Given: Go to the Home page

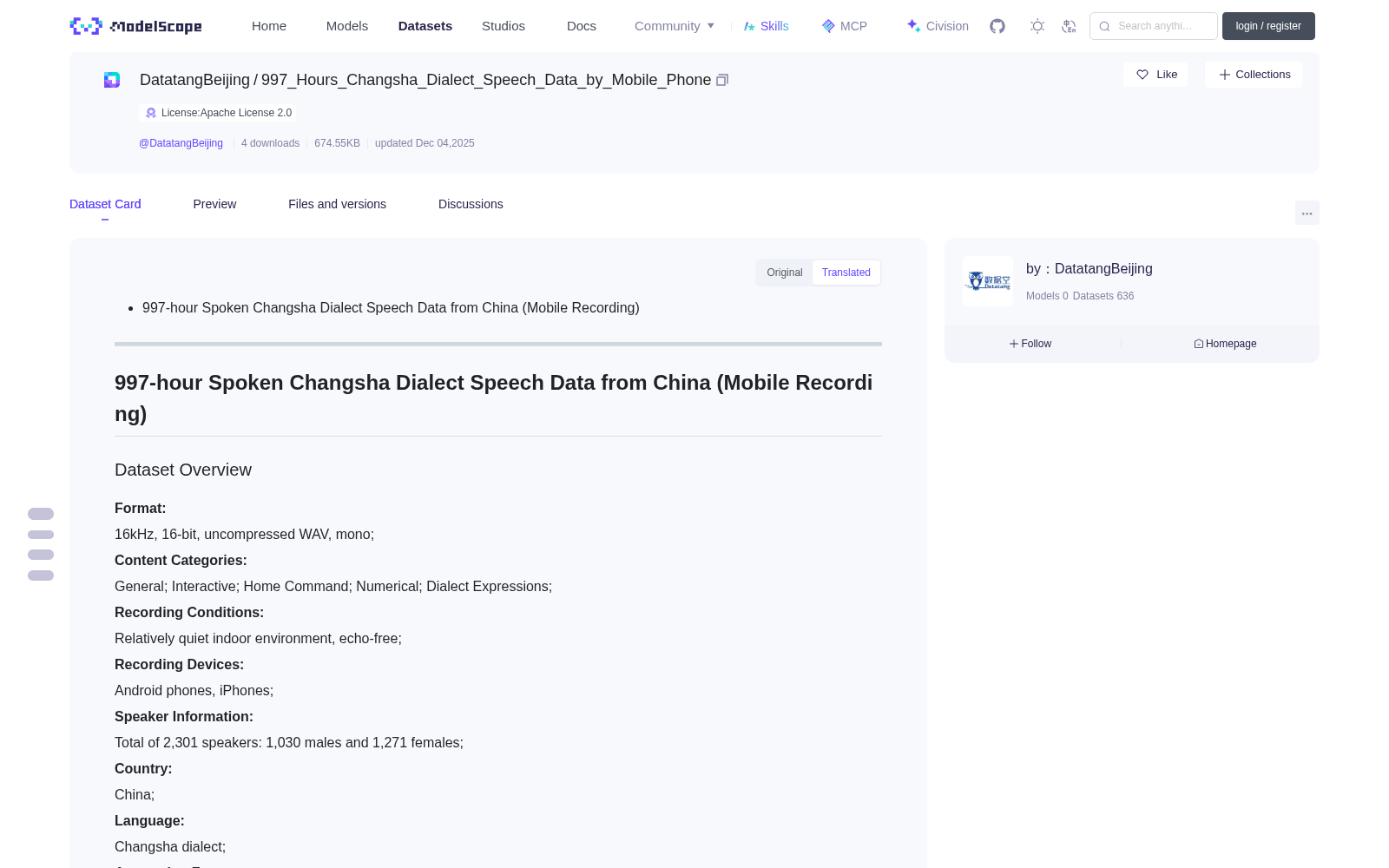Looking at the screenshot, I should 269,26.
